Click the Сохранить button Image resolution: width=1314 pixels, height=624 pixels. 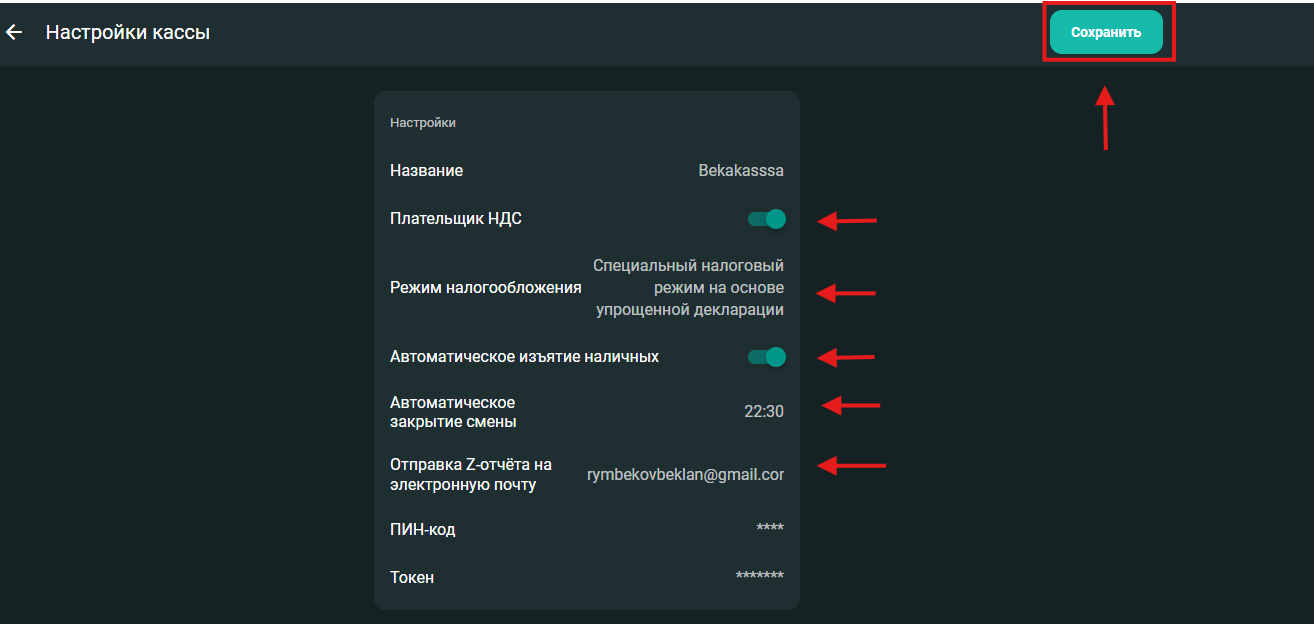[1106, 32]
